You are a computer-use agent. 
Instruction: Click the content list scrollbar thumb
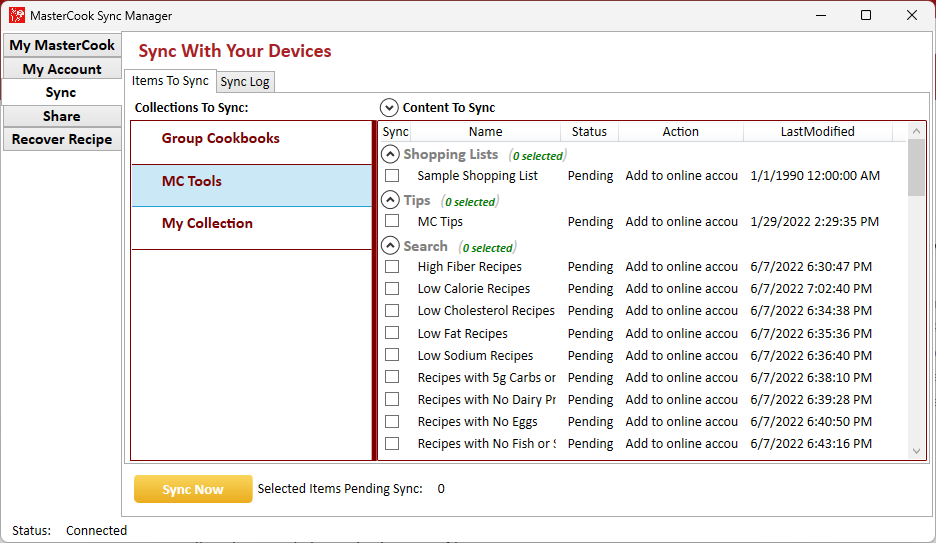pos(916,167)
